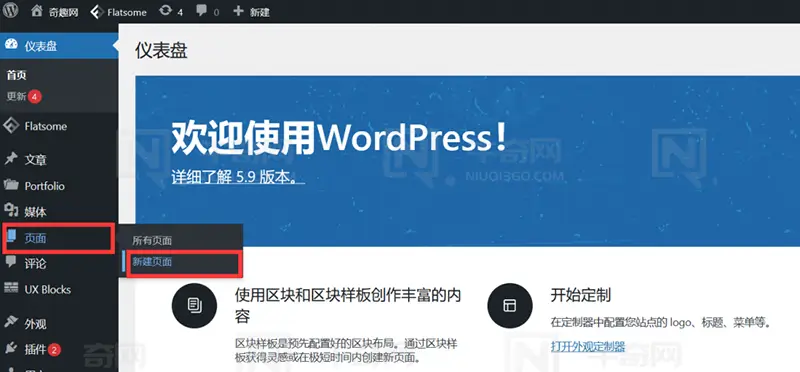Click the 评论 comment bubble icon in the sidebar
This screenshot has width=800, height=372.
coord(11,263)
